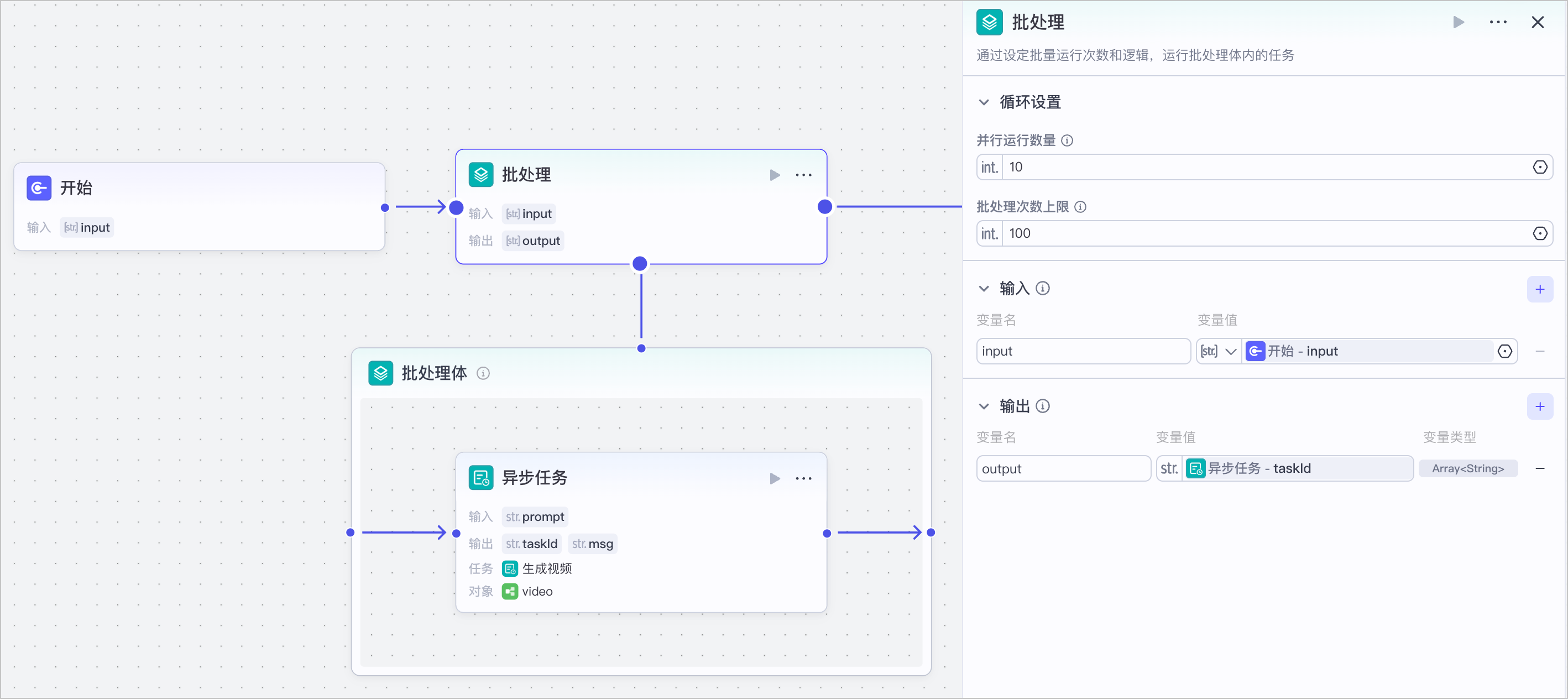Run the 批处理 node from canvas play button
The width and height of the screenshot is (1568, 699).
pos(774,175)
